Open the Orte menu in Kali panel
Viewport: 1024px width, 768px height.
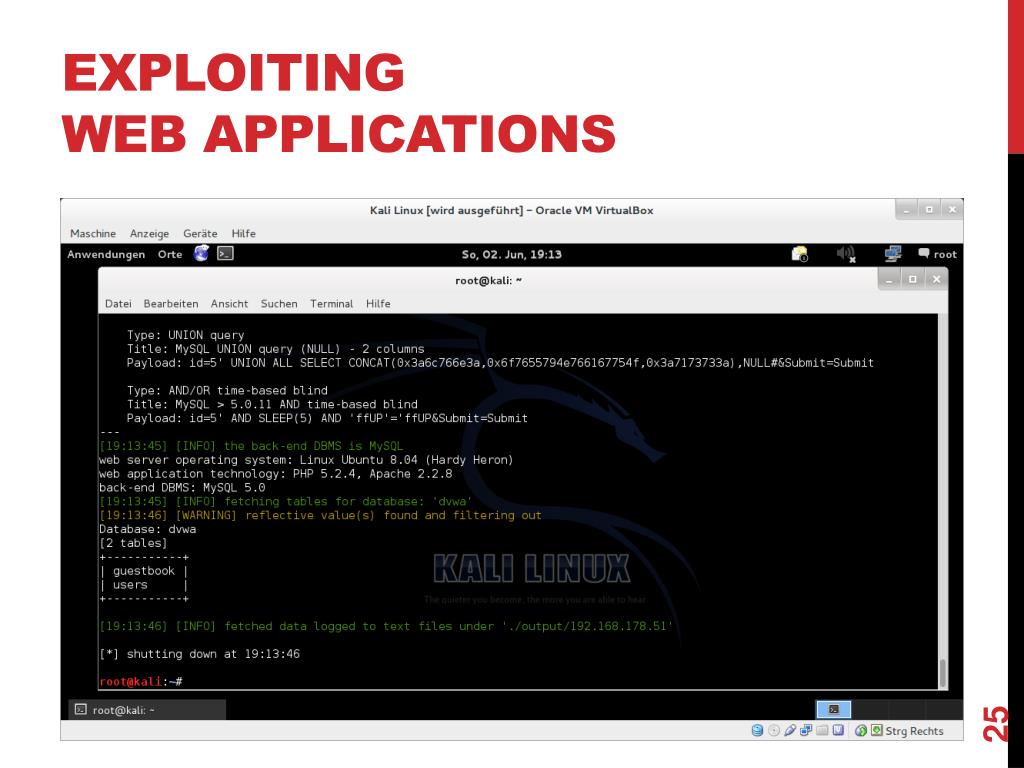pos(170,254)
